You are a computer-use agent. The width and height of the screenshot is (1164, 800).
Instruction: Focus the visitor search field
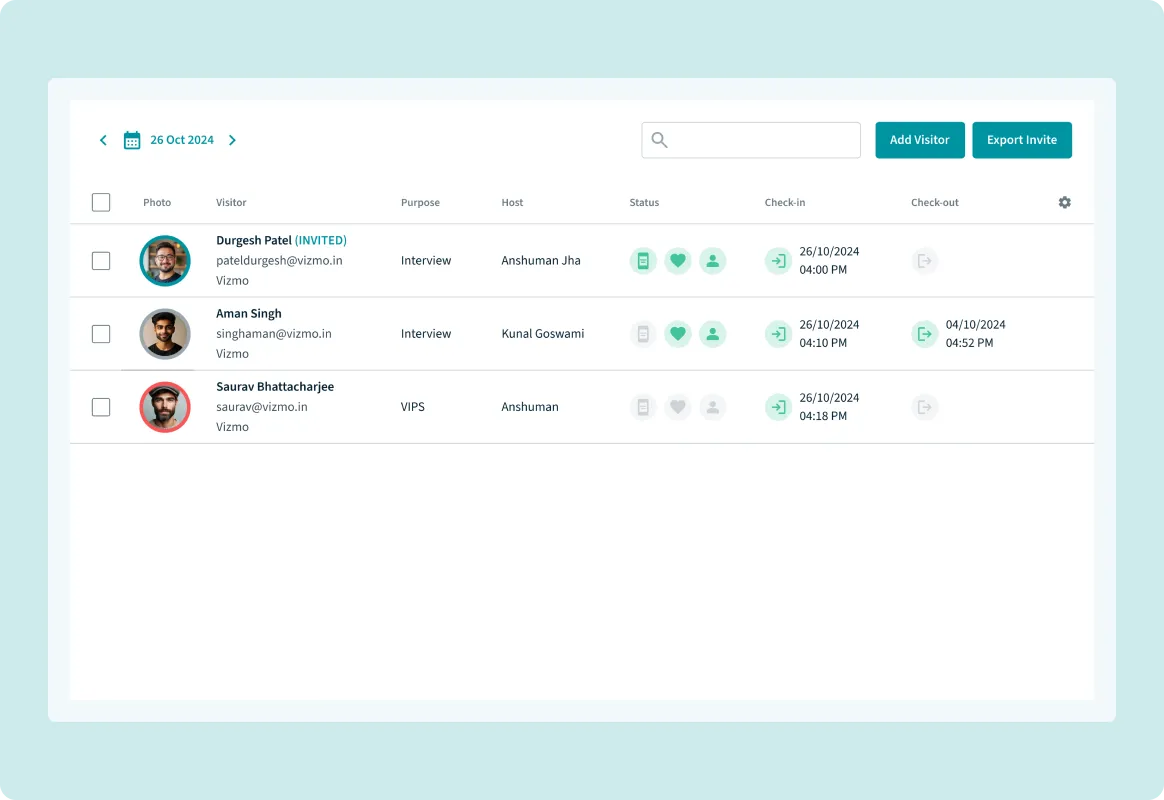(751, 140)
